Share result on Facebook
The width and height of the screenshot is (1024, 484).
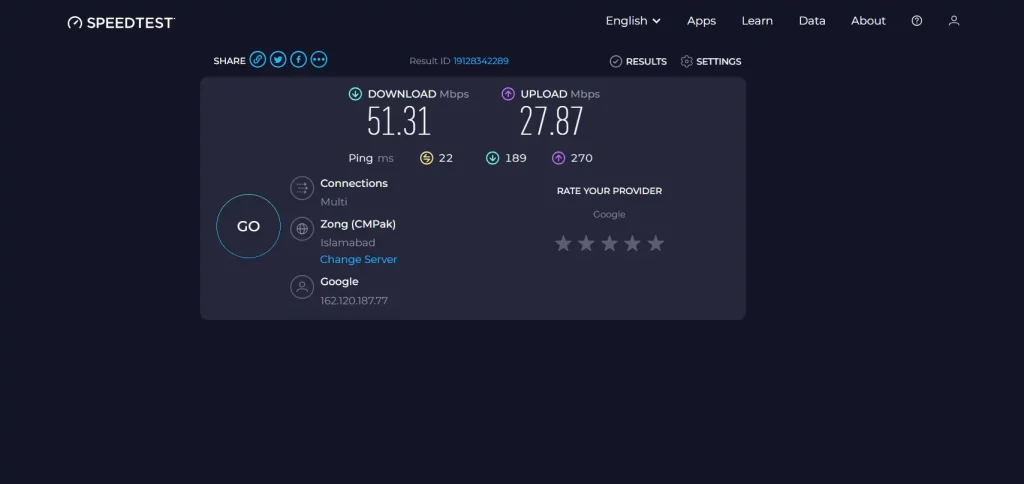[x=298, y=59]
